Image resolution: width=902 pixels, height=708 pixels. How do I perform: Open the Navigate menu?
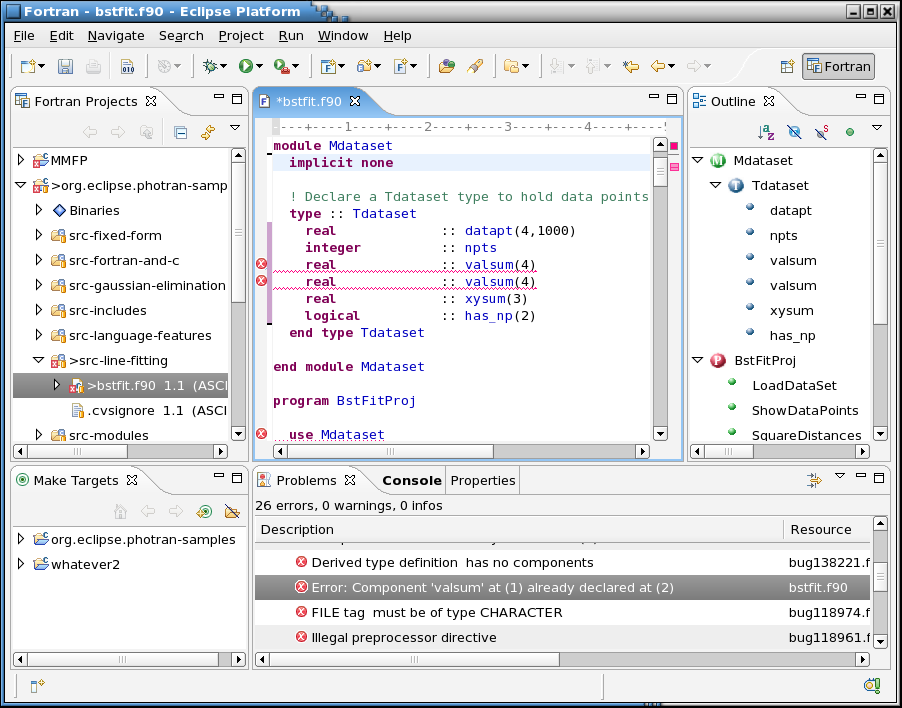pos(115,35)
